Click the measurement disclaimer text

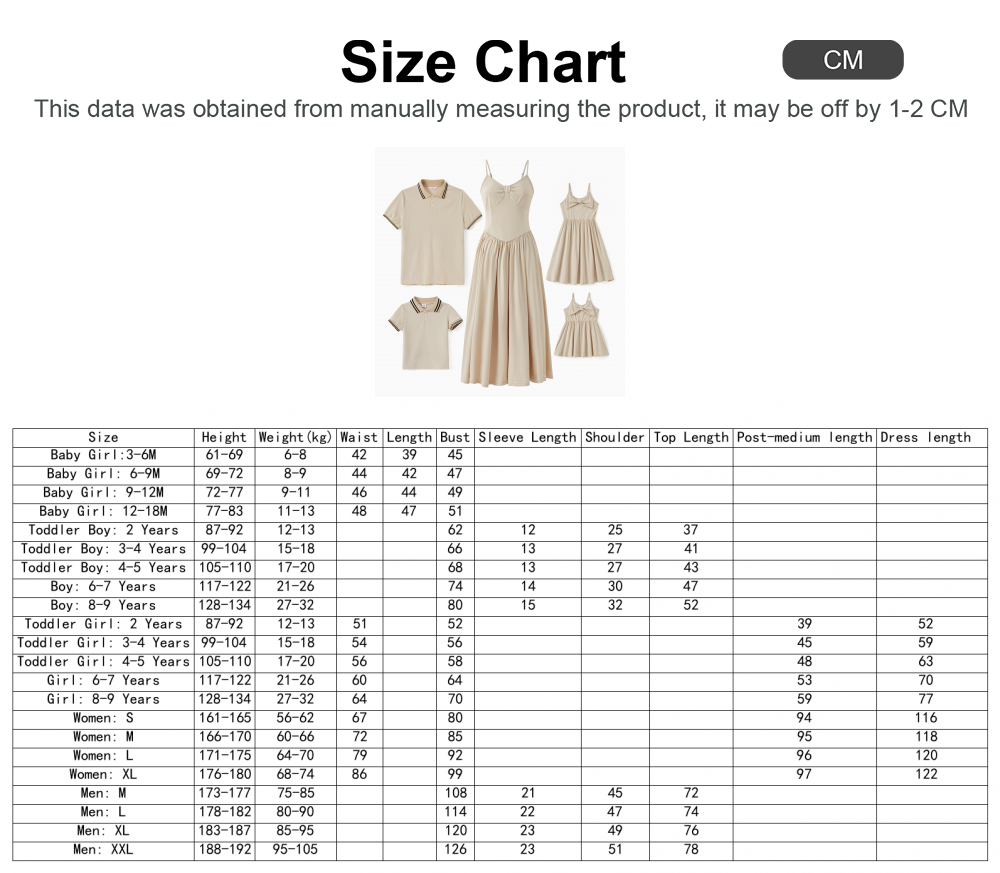pyautogui.click(x=500, y=108)
